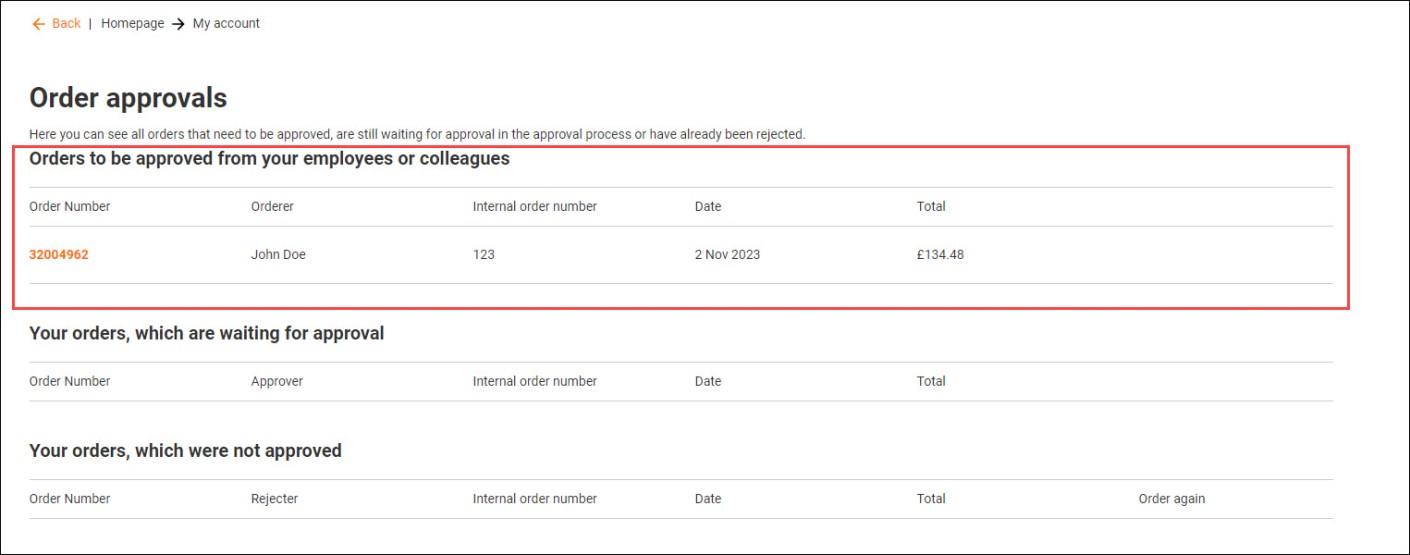Click the Order approvals page heading

point(128,98)
